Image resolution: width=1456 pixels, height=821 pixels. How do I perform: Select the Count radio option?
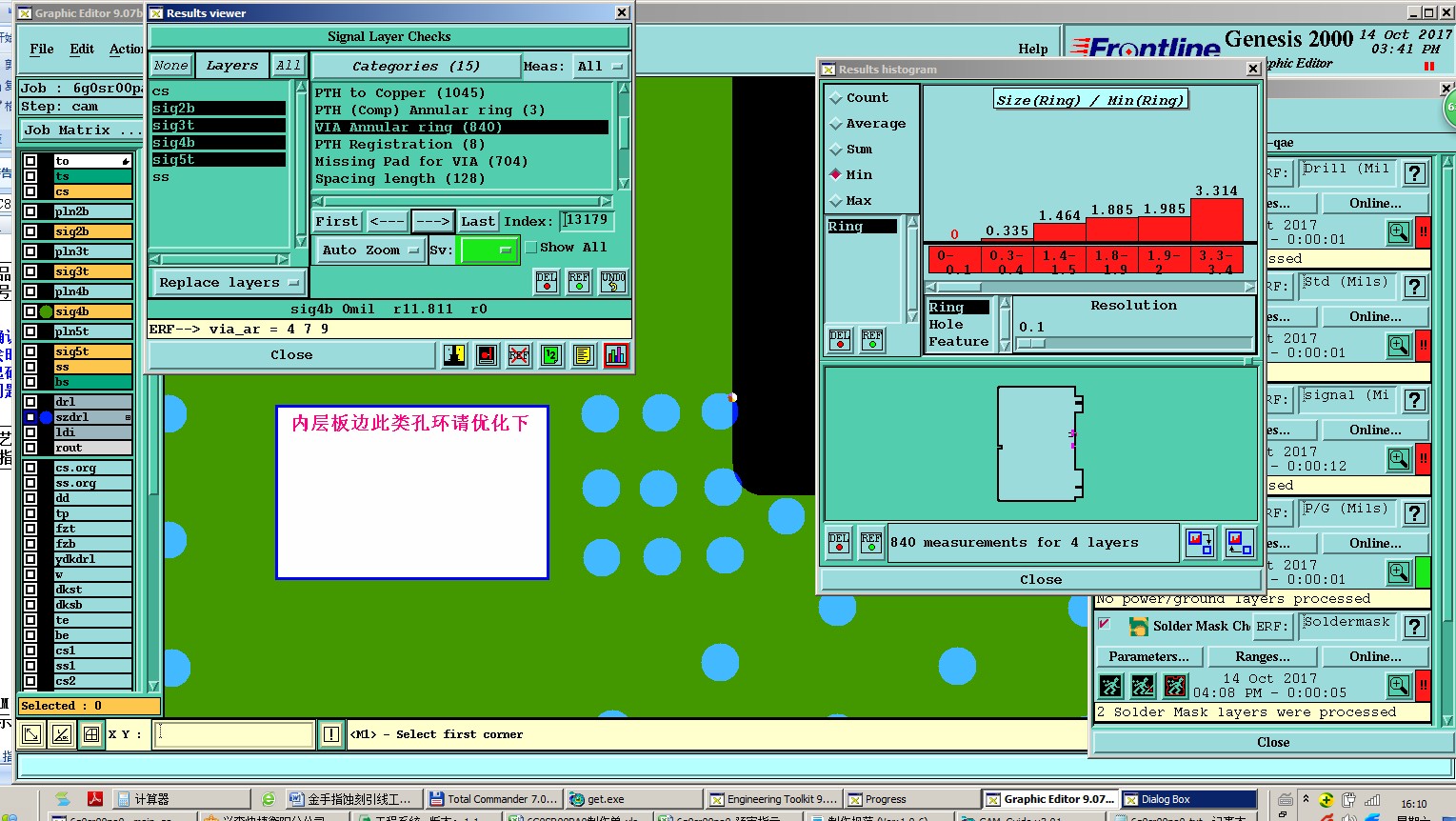tap(836, 98)
